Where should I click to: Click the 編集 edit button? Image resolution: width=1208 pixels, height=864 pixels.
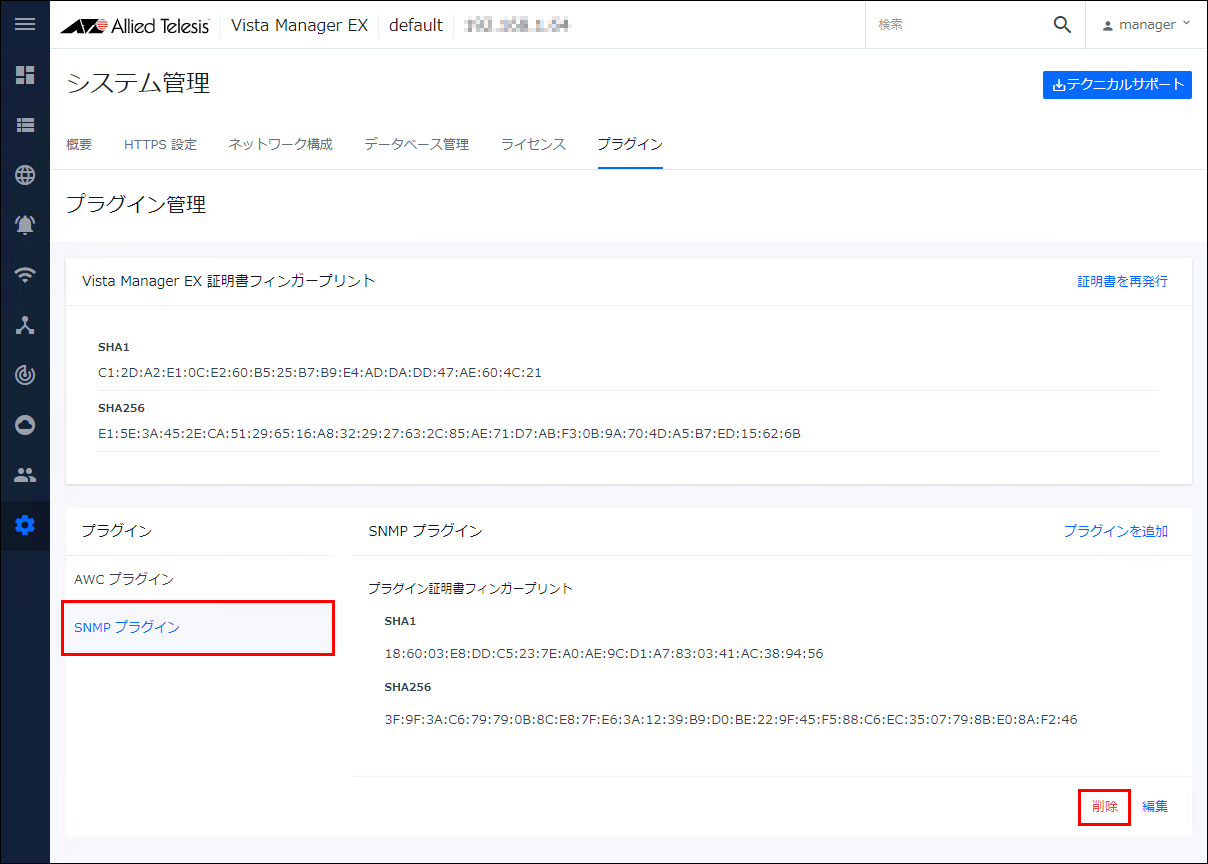1155,806
